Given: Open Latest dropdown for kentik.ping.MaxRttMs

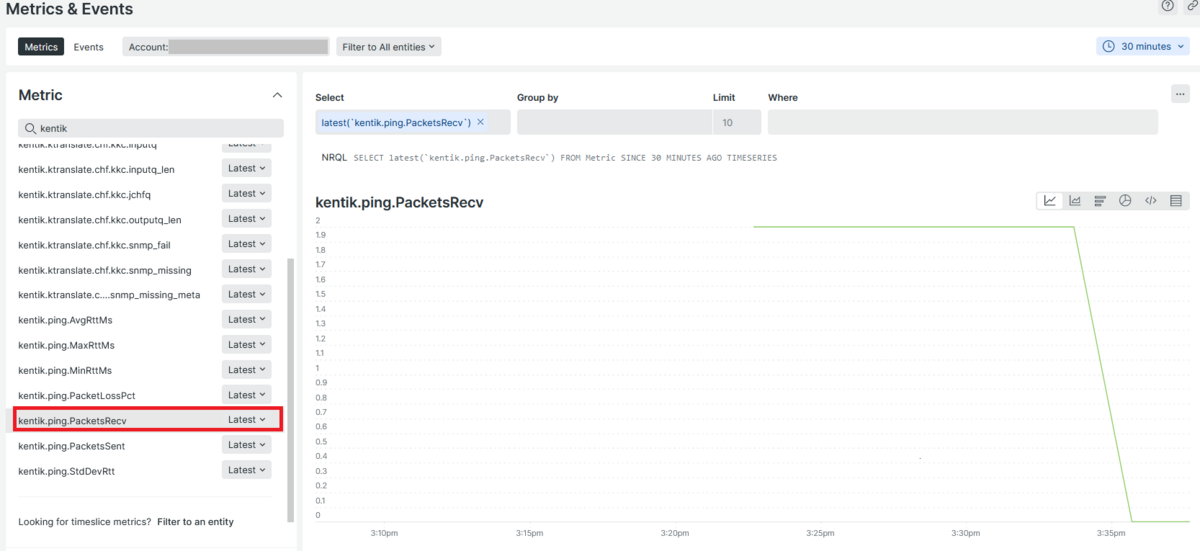Looking at the screenshot, I should (x=246, y=345).
